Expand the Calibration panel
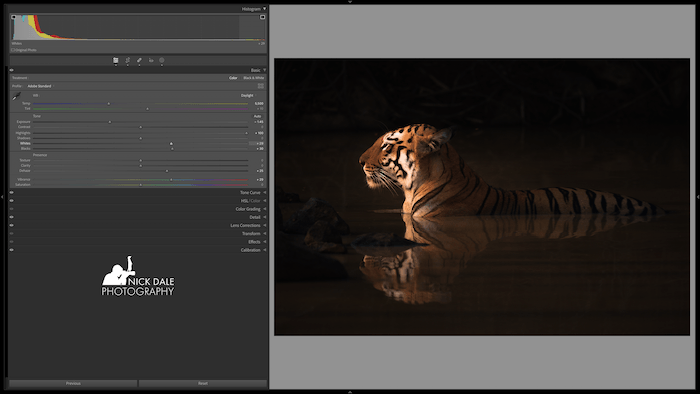 (x=264, y=250)
